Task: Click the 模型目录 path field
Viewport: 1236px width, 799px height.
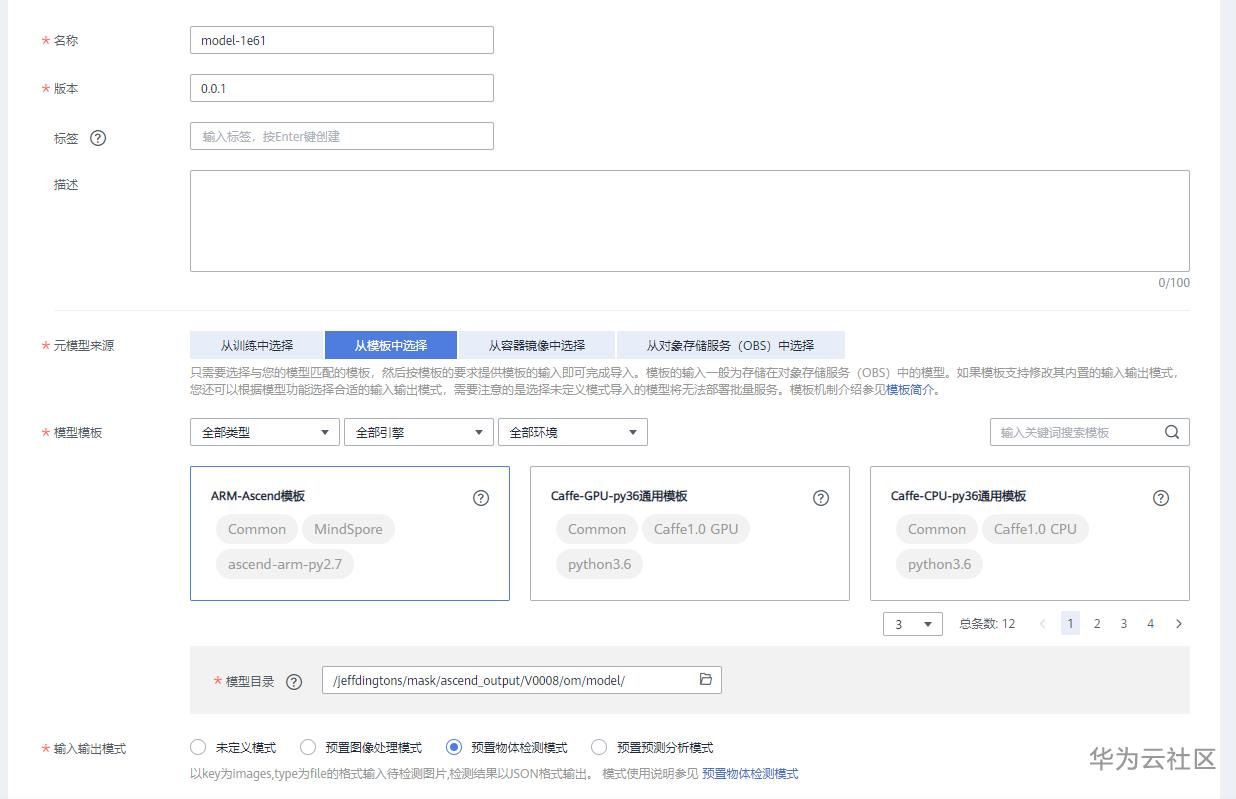Action: (x=522, y=680)
